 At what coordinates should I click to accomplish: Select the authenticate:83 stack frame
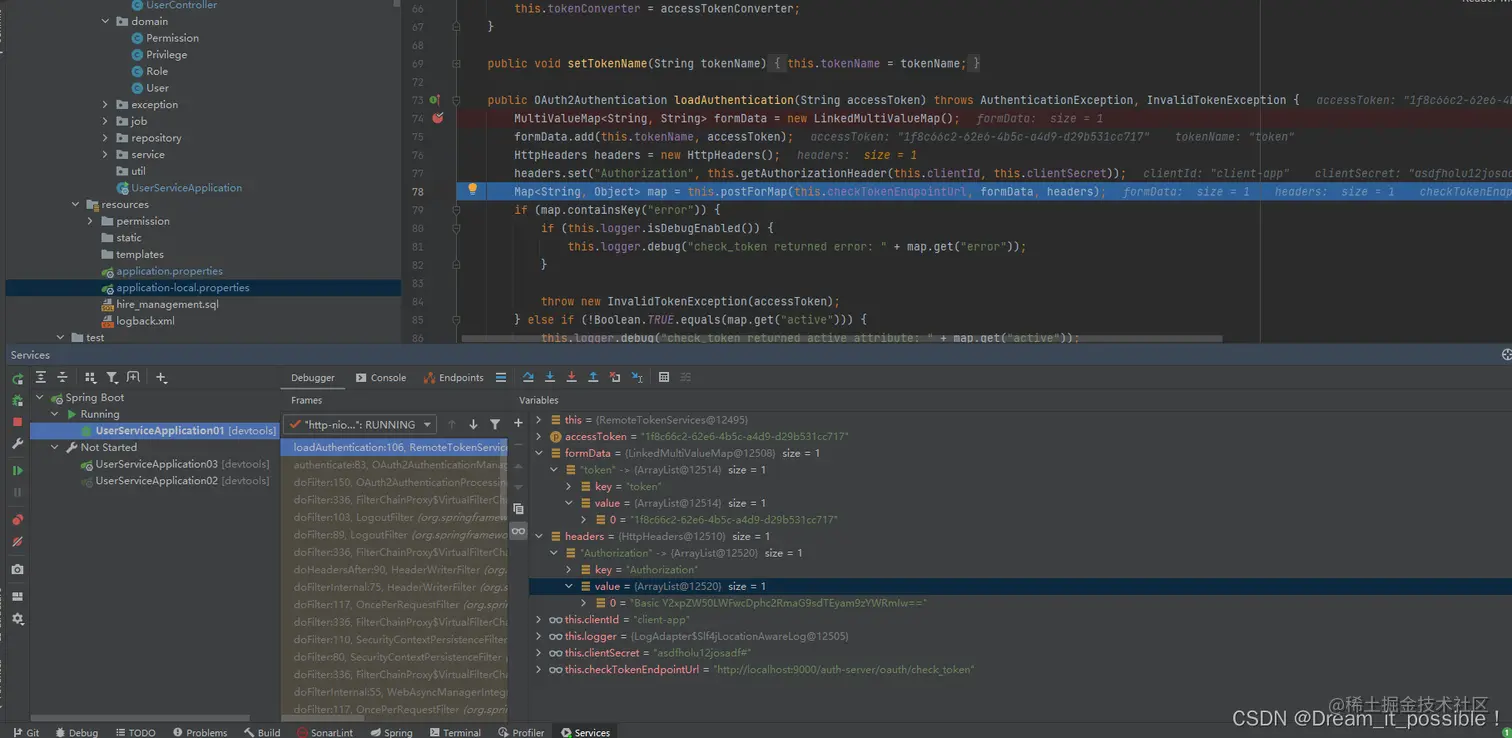pyautogui.click(x=395, y=465)
